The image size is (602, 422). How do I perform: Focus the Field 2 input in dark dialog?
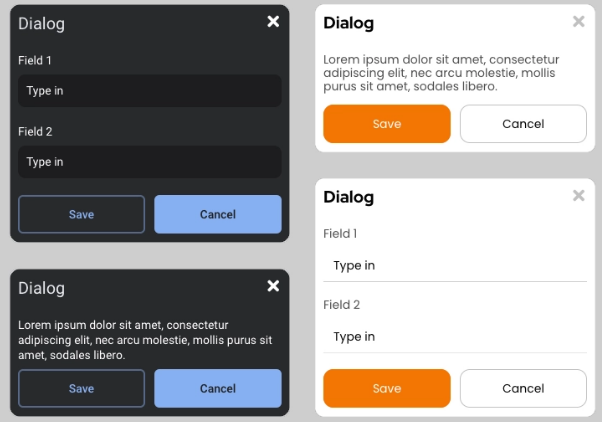tap(149, 162)
